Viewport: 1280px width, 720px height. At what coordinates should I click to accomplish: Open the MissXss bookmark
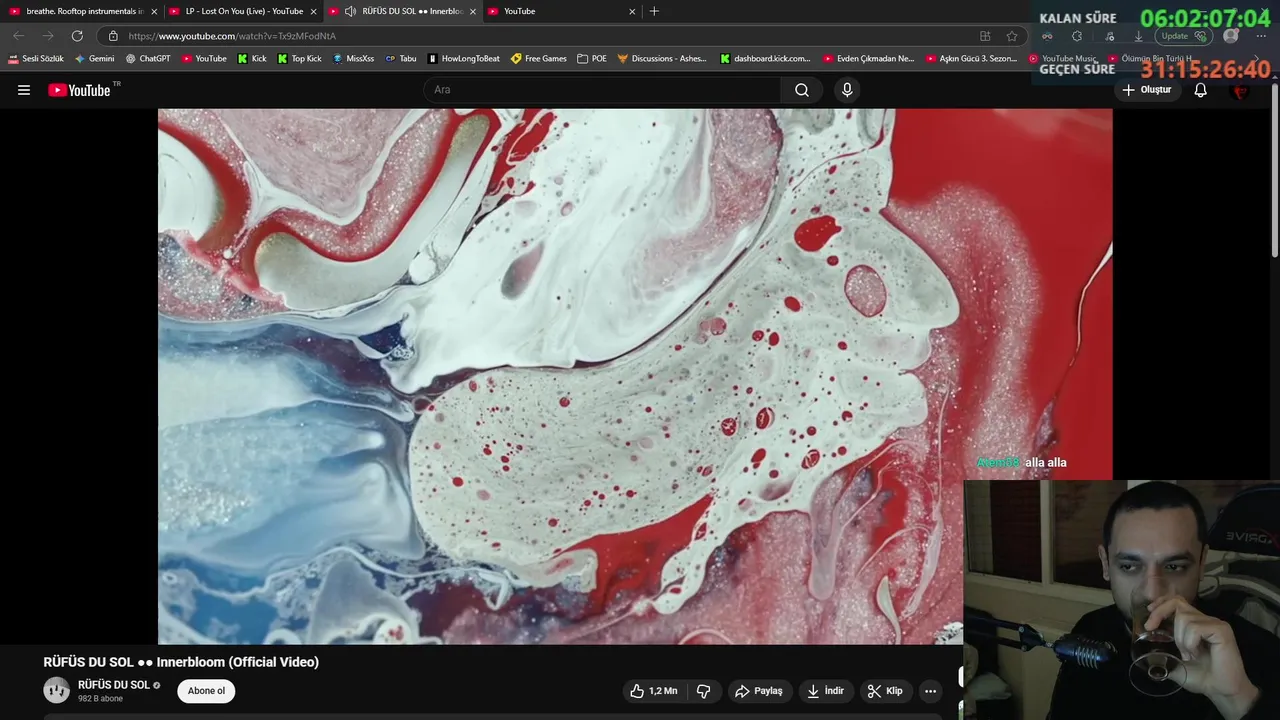point(353,59)
